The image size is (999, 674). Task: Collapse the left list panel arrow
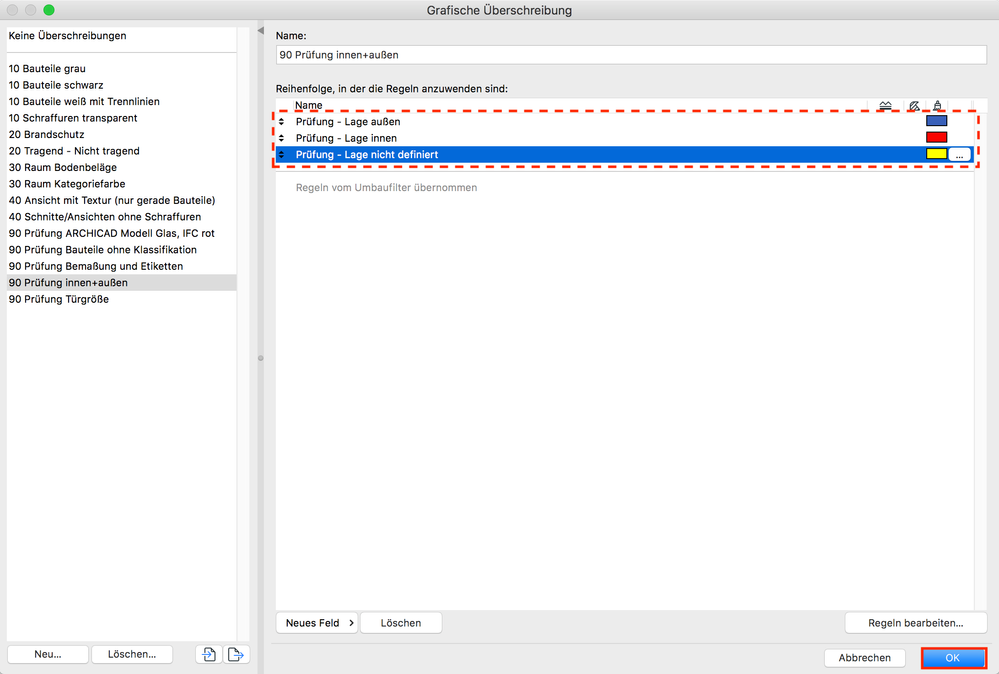261,31
